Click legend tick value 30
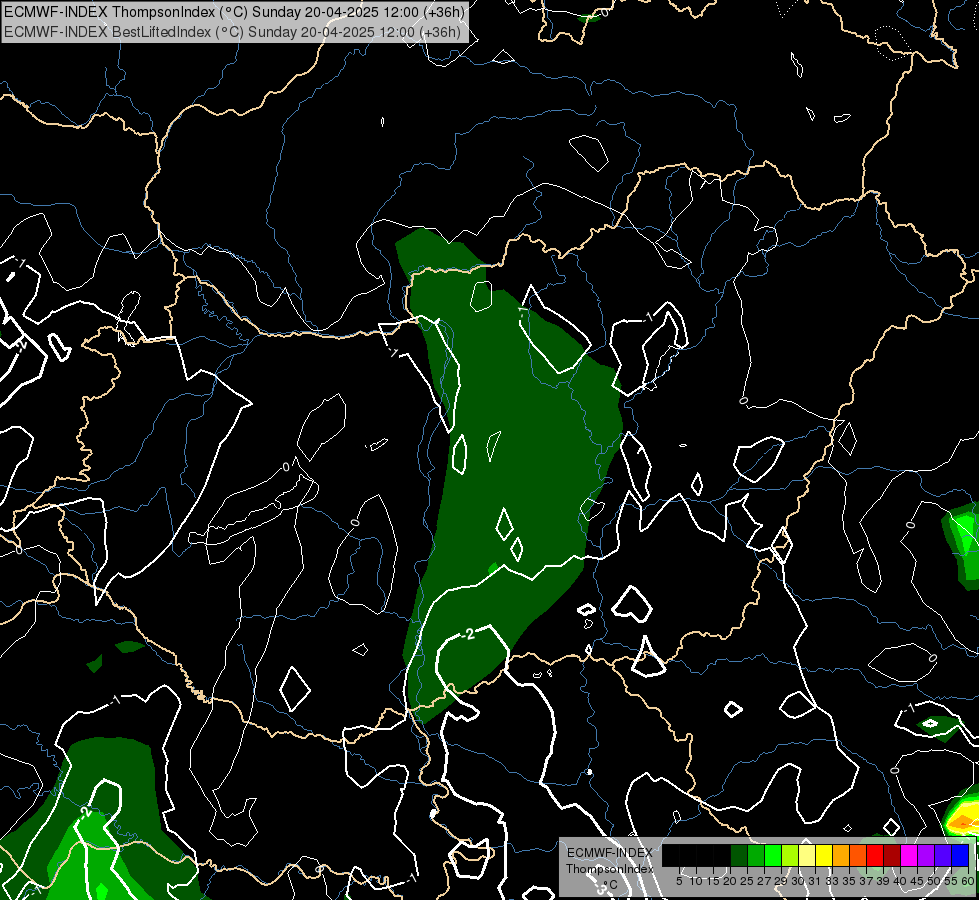979x900 pixels. tap(799, 881)
